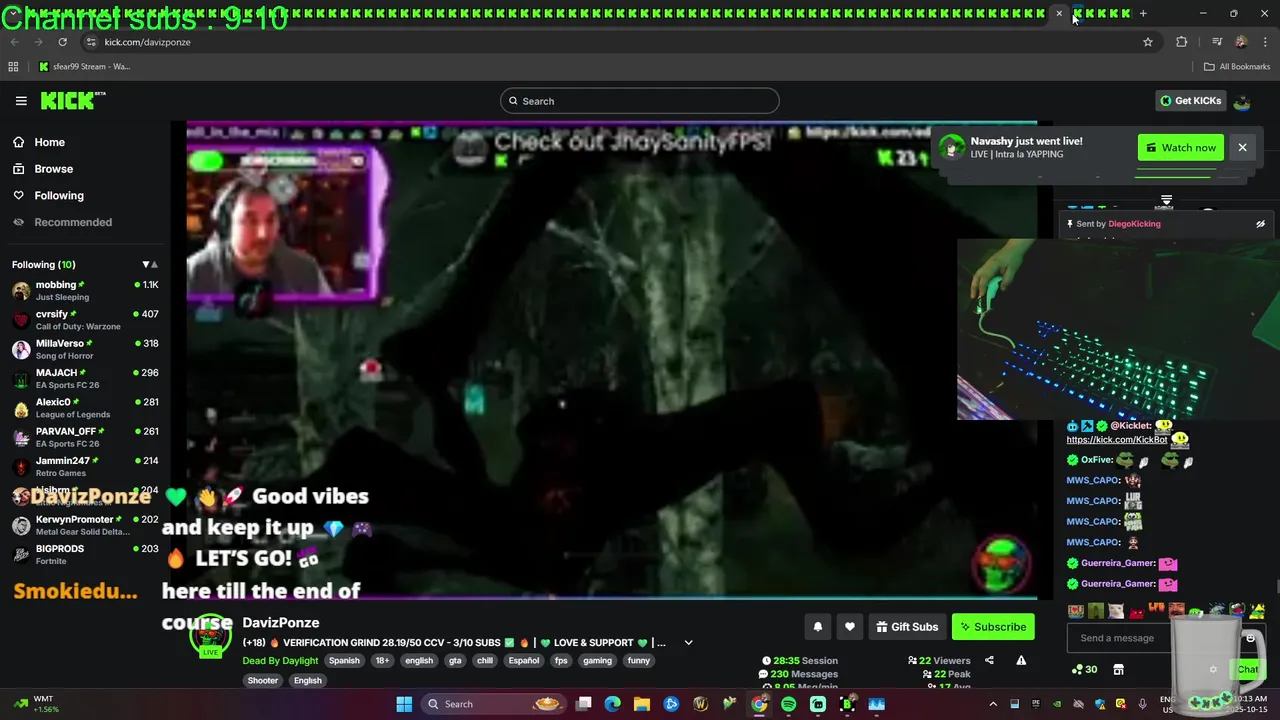This screenshot has width=1280, height=720.
Task: Open Chrome apps grid icon
Action: coord(13,67)
